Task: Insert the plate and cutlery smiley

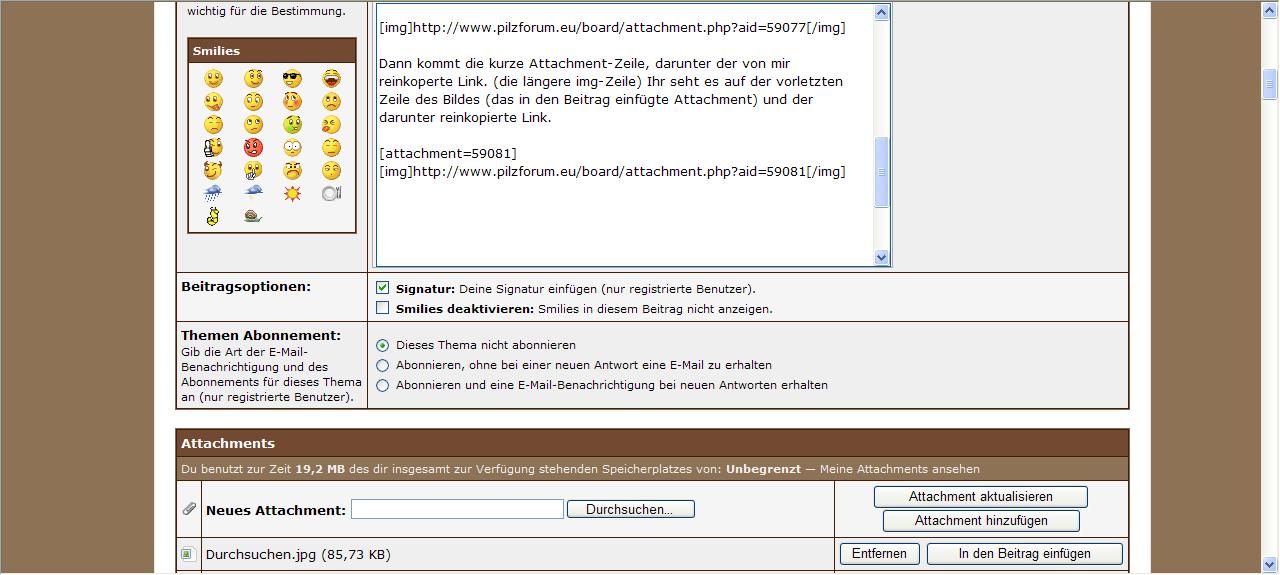Action: pyautogui.click(x=331, y=193)
